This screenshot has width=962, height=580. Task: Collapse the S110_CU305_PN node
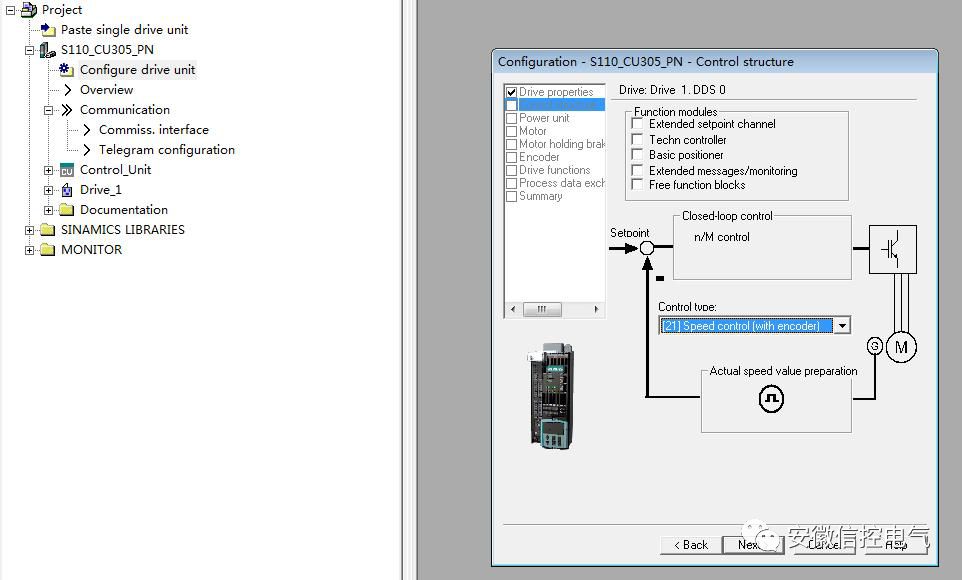pyautogui.click(x=29, y=50)
